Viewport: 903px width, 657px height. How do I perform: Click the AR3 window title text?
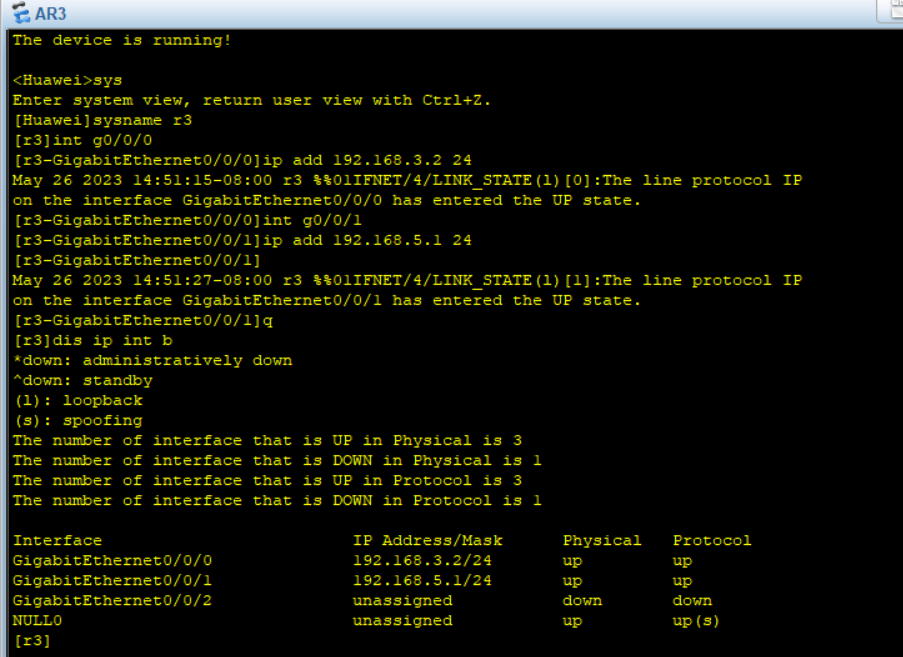coord(50,14)
